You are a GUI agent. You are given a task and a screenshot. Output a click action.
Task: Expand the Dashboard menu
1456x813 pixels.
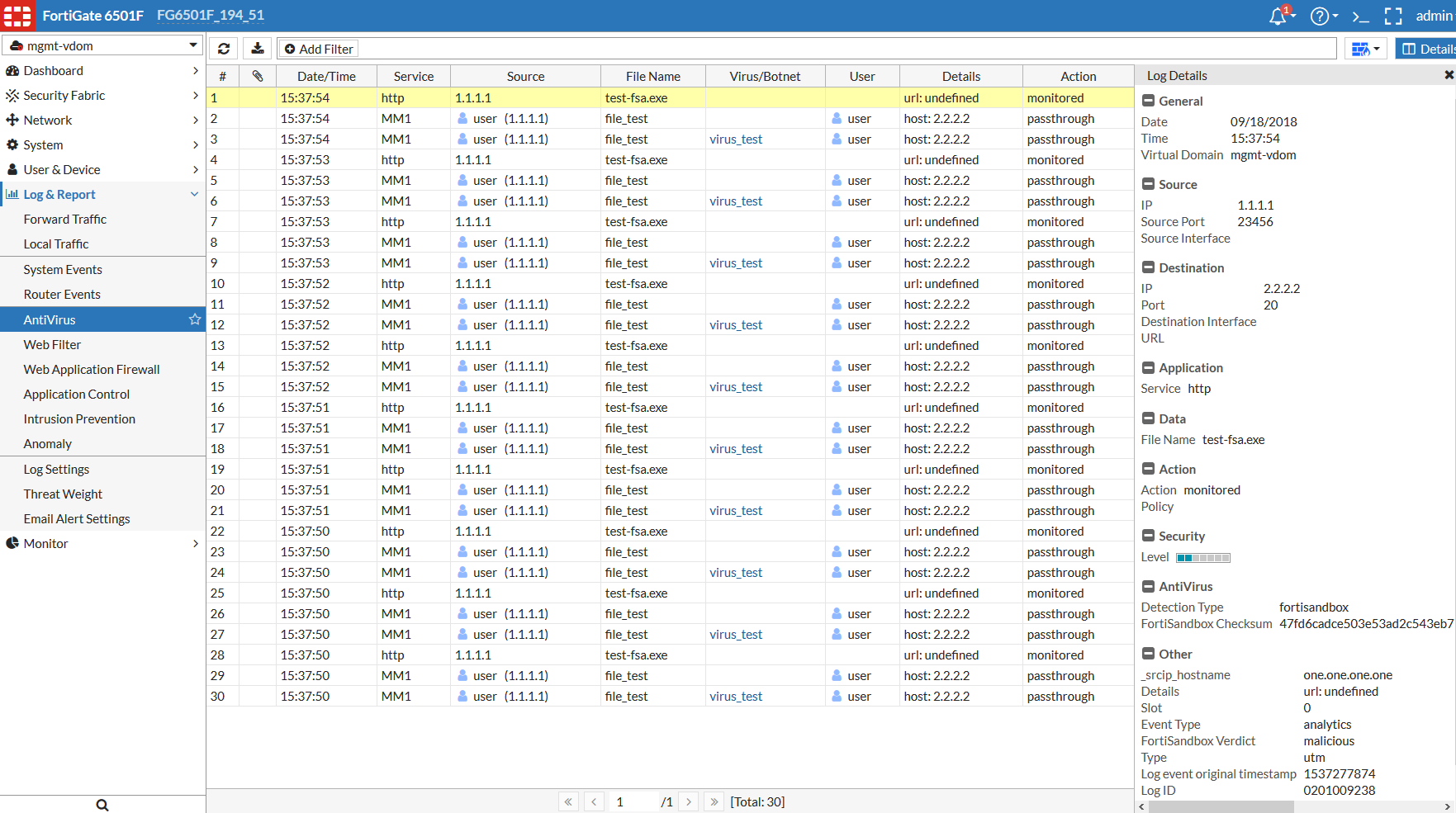102,71
